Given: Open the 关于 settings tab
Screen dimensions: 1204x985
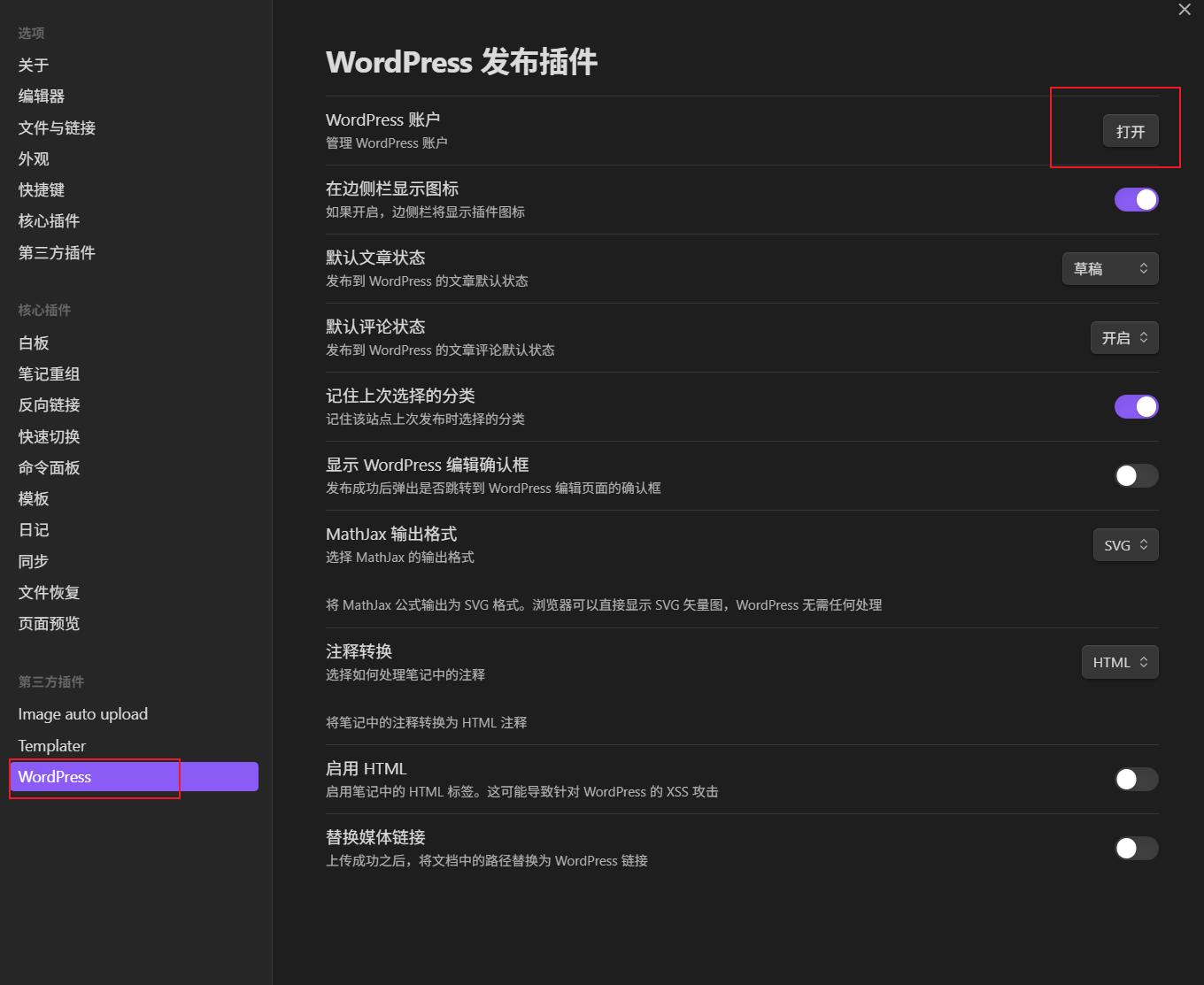Looking at the screenshot, I should coord(134,65).
